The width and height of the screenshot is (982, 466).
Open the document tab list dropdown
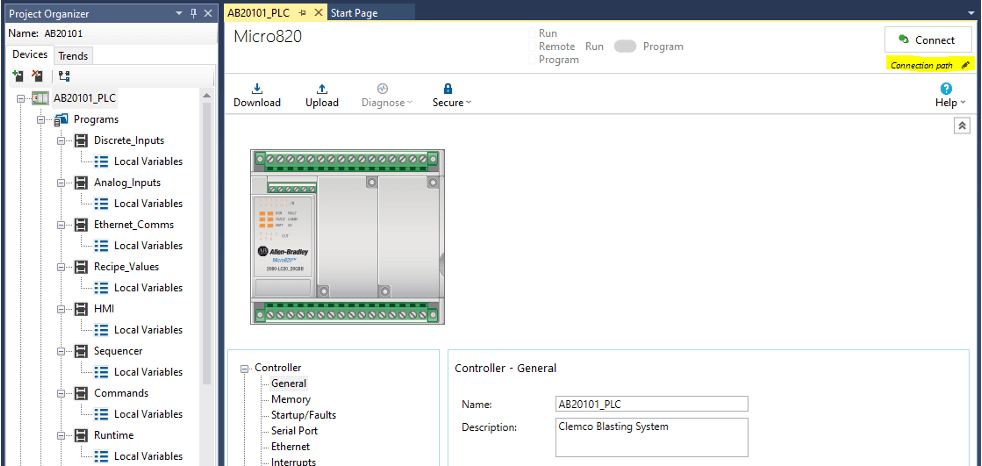(971, 13)
